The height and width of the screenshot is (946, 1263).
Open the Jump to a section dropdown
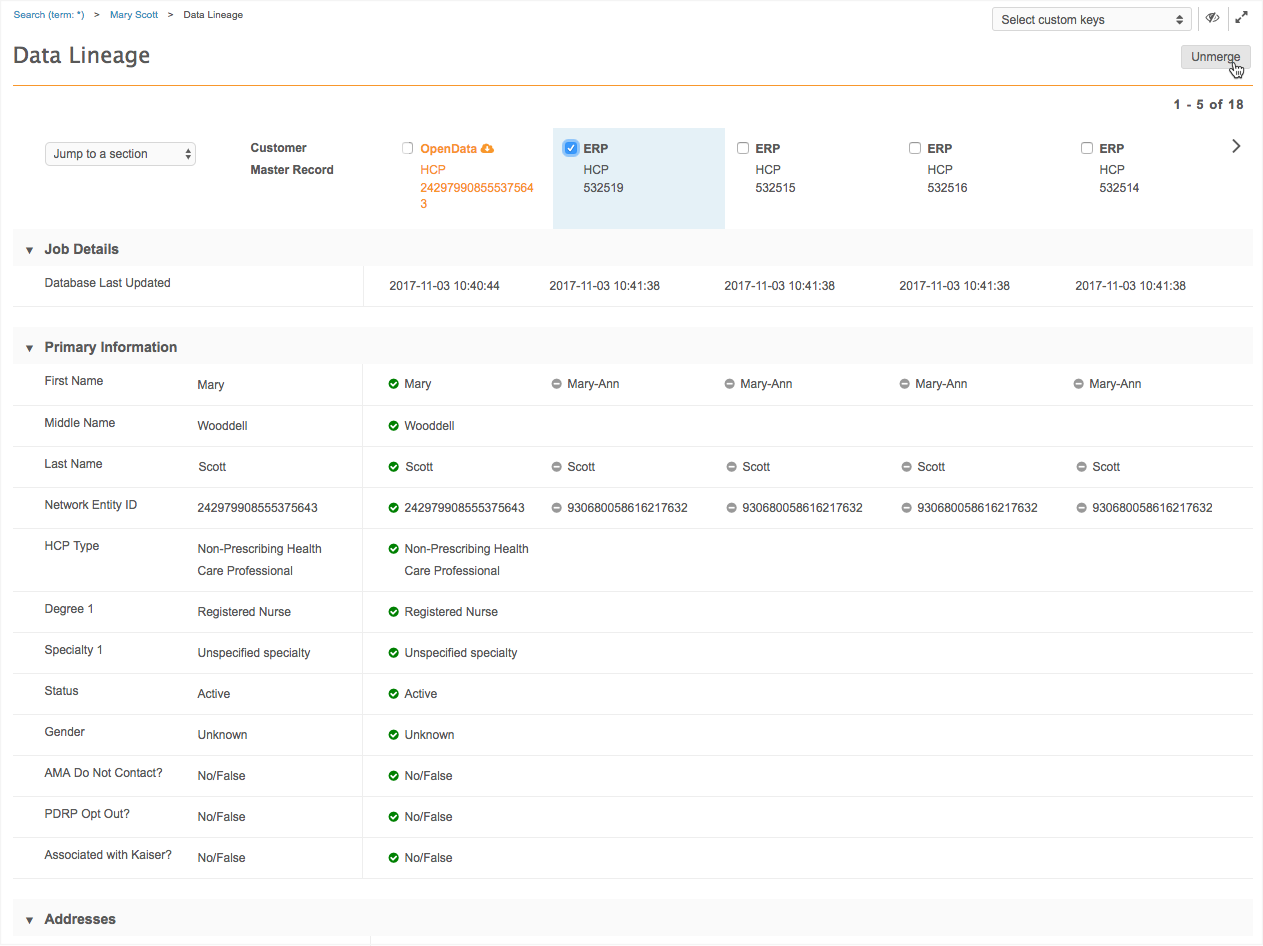point(120,154)
